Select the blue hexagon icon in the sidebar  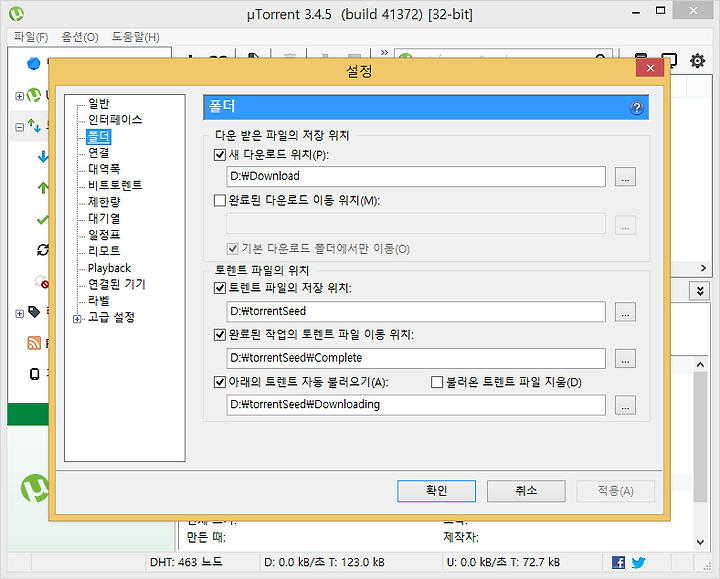click(34, 63)
